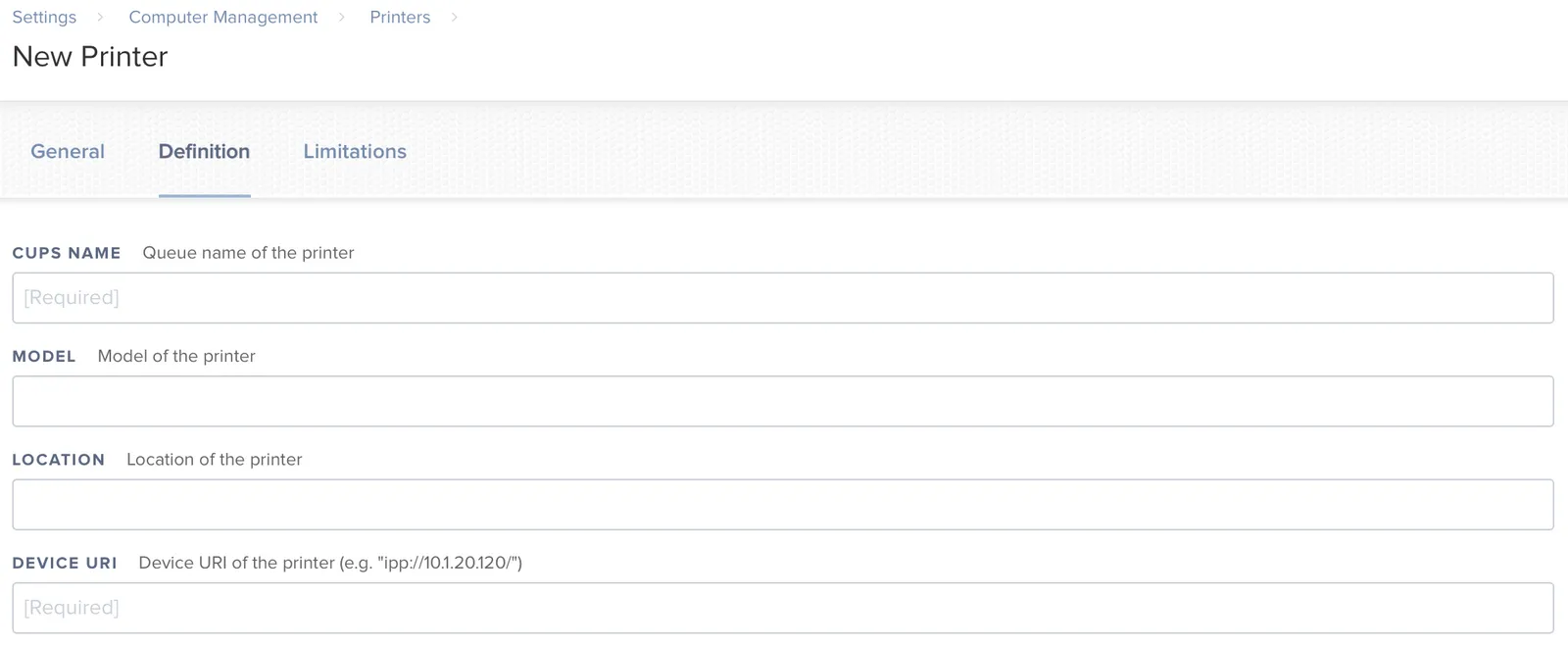Open the Limitations tab
This screenshot has width=1568, height=646.
354,151
